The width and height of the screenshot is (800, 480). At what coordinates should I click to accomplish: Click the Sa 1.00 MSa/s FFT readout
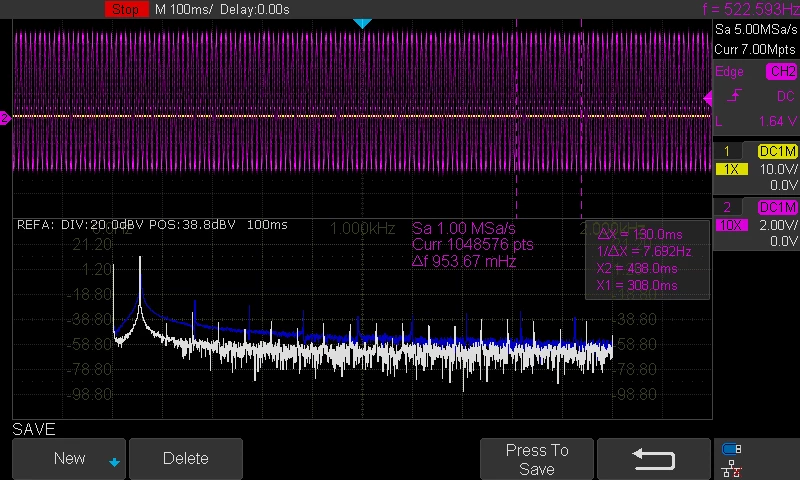(464, 228)
